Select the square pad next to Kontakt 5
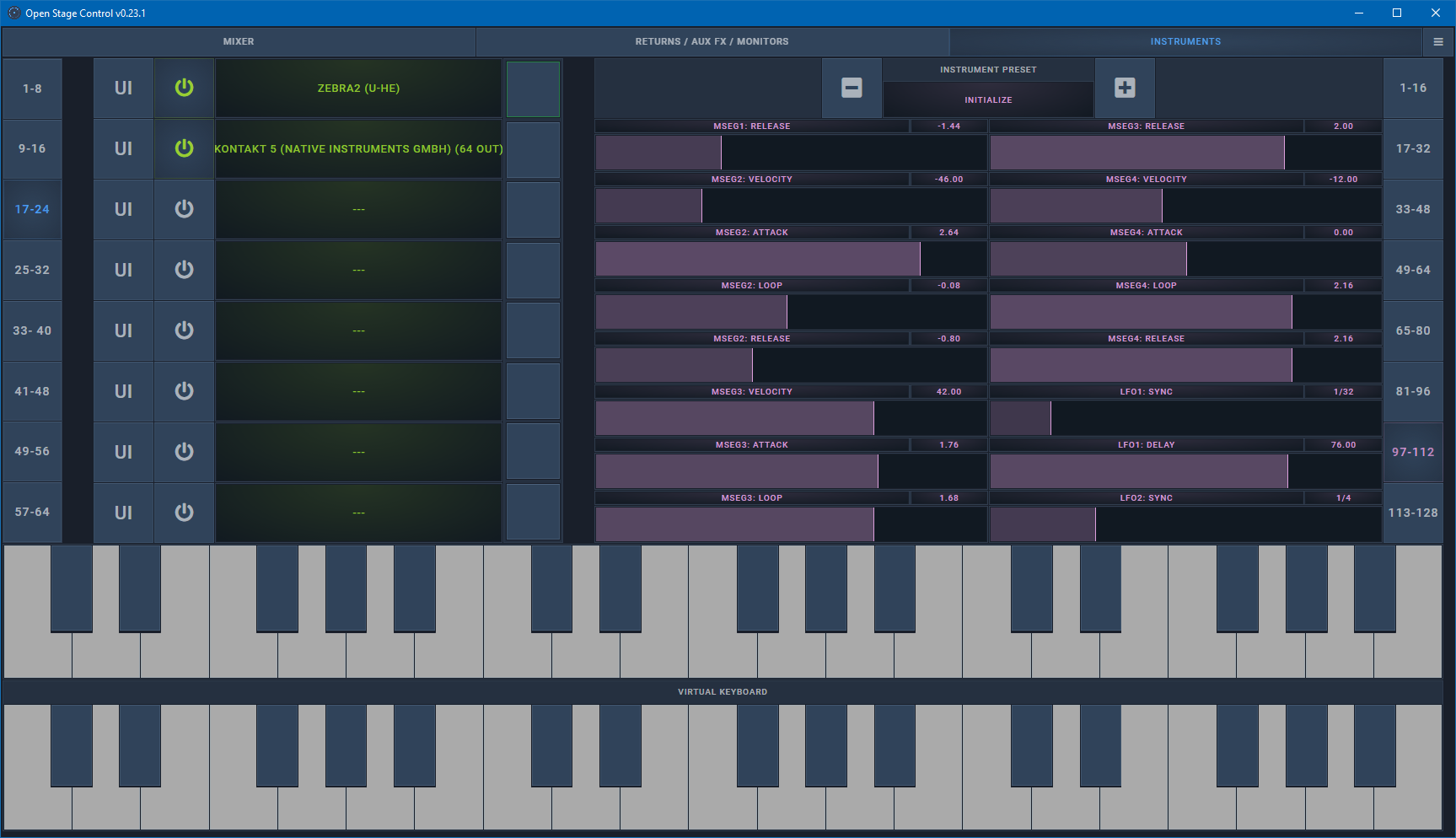Image resolution: width=1456 pixels, height=838 pixels. (533, 150)
